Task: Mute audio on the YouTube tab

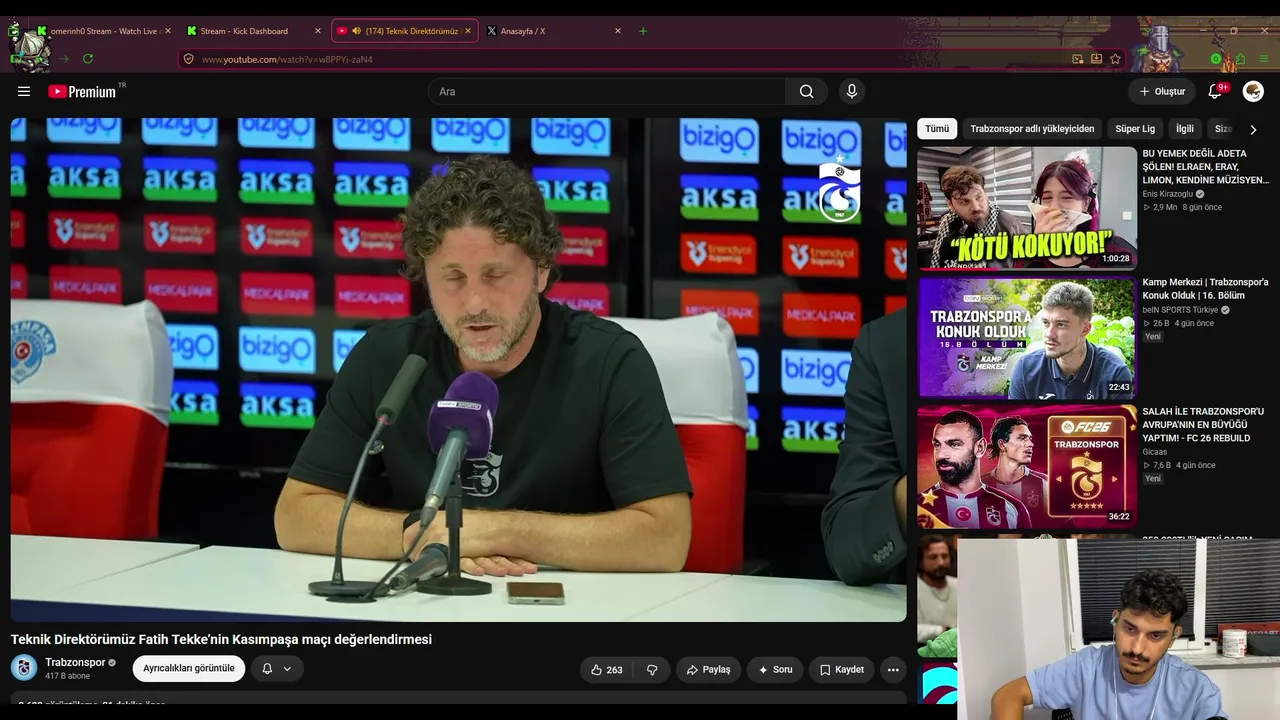Action: pyautogui.click(x=356, y=31)
